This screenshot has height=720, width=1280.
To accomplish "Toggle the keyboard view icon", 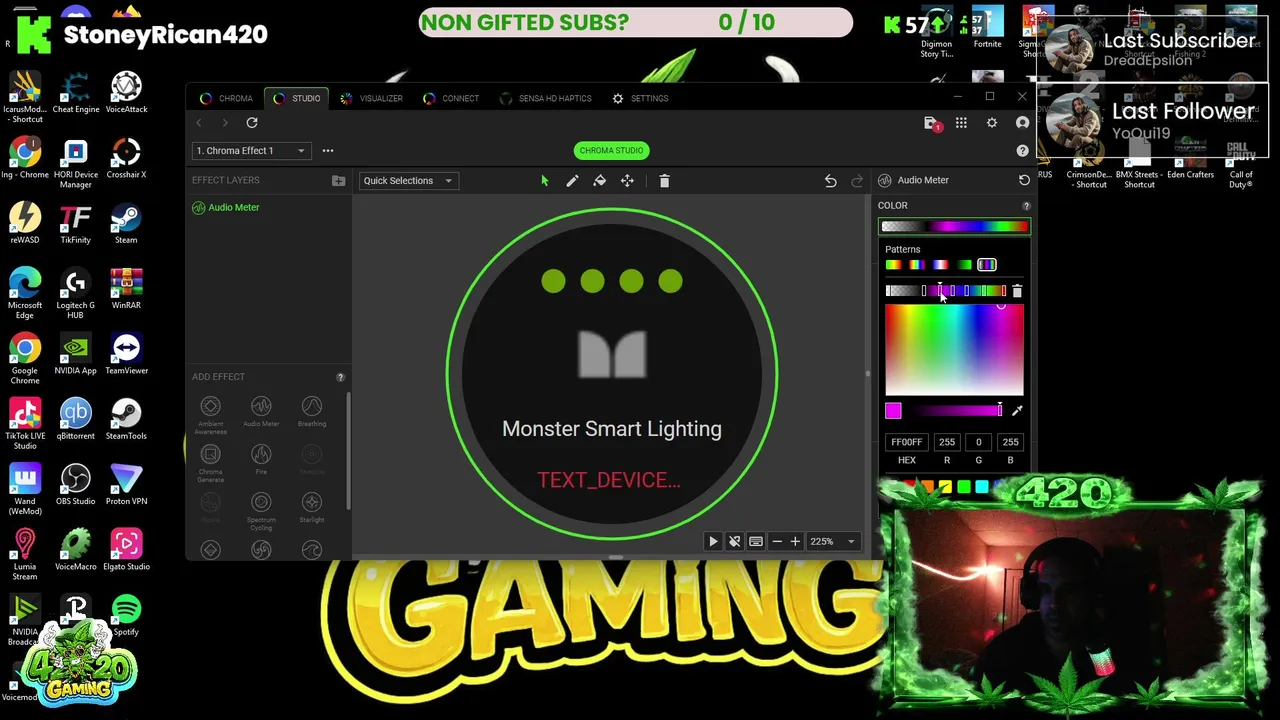I will 756,541.
